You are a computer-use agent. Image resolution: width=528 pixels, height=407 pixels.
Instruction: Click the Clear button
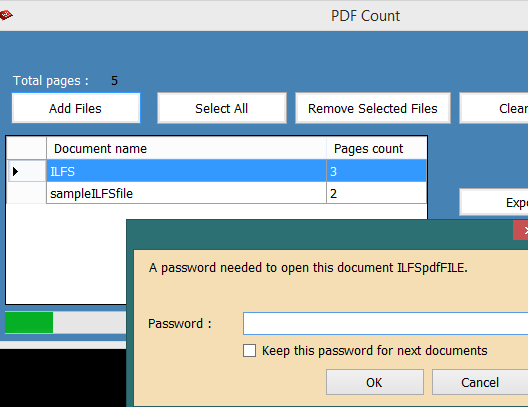494,108
